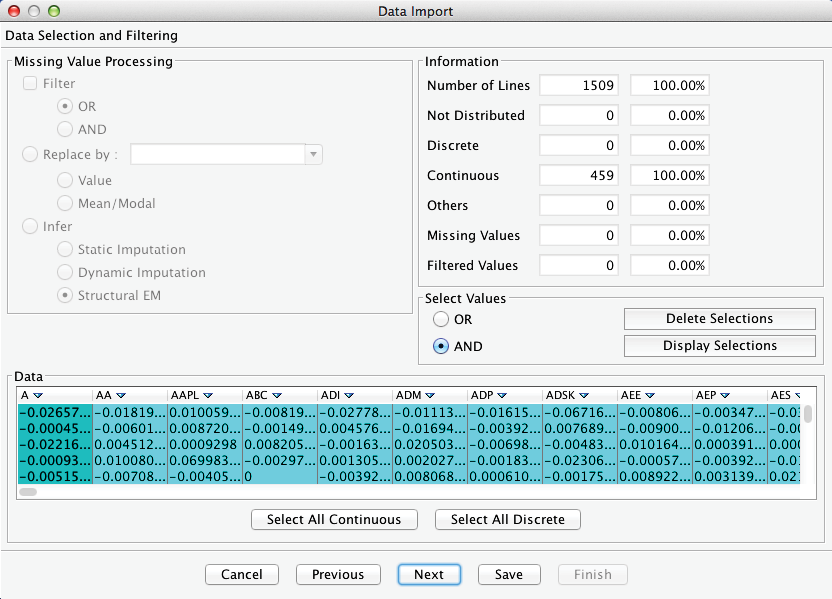Select the Infer missing value option

(30, 226)
